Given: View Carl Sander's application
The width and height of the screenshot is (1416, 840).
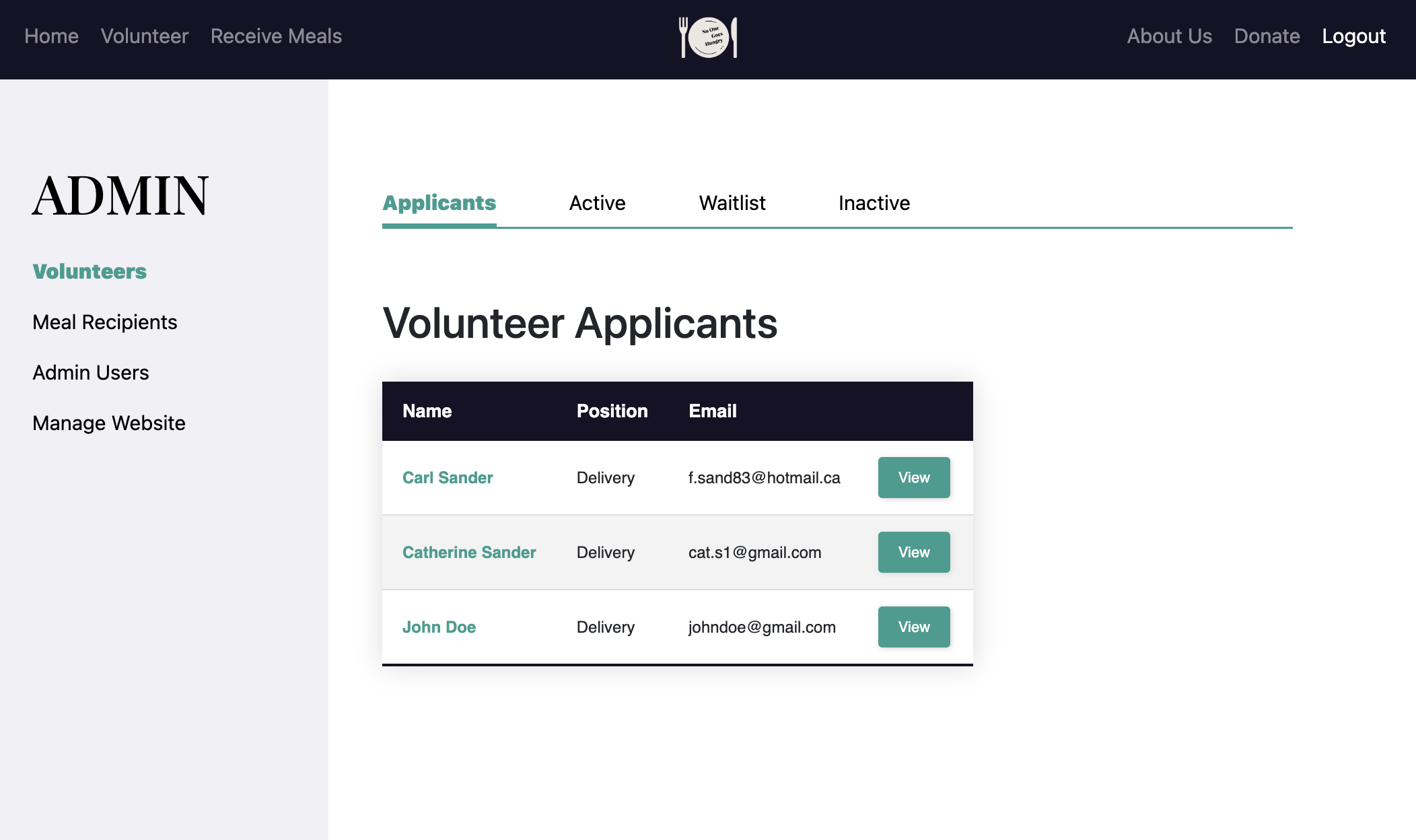Looking at the screenshot, I should click(913, 478).
